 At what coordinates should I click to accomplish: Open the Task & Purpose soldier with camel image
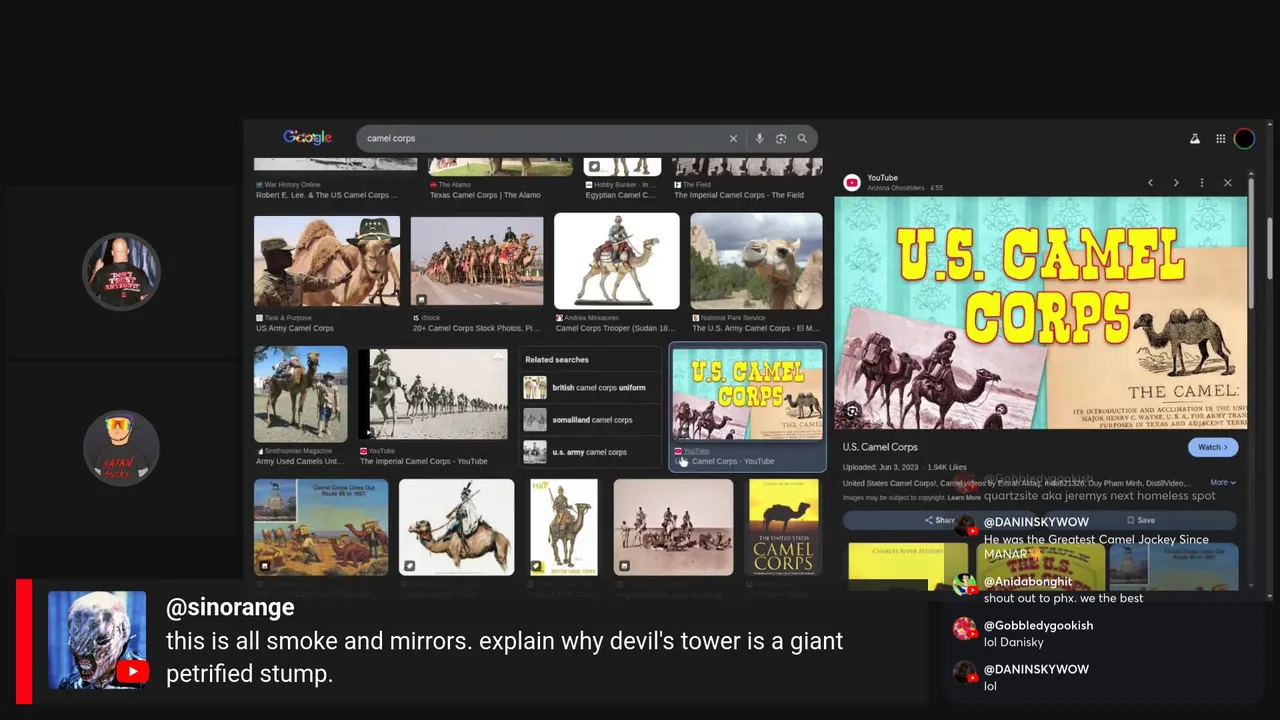[x=327, y=261]
